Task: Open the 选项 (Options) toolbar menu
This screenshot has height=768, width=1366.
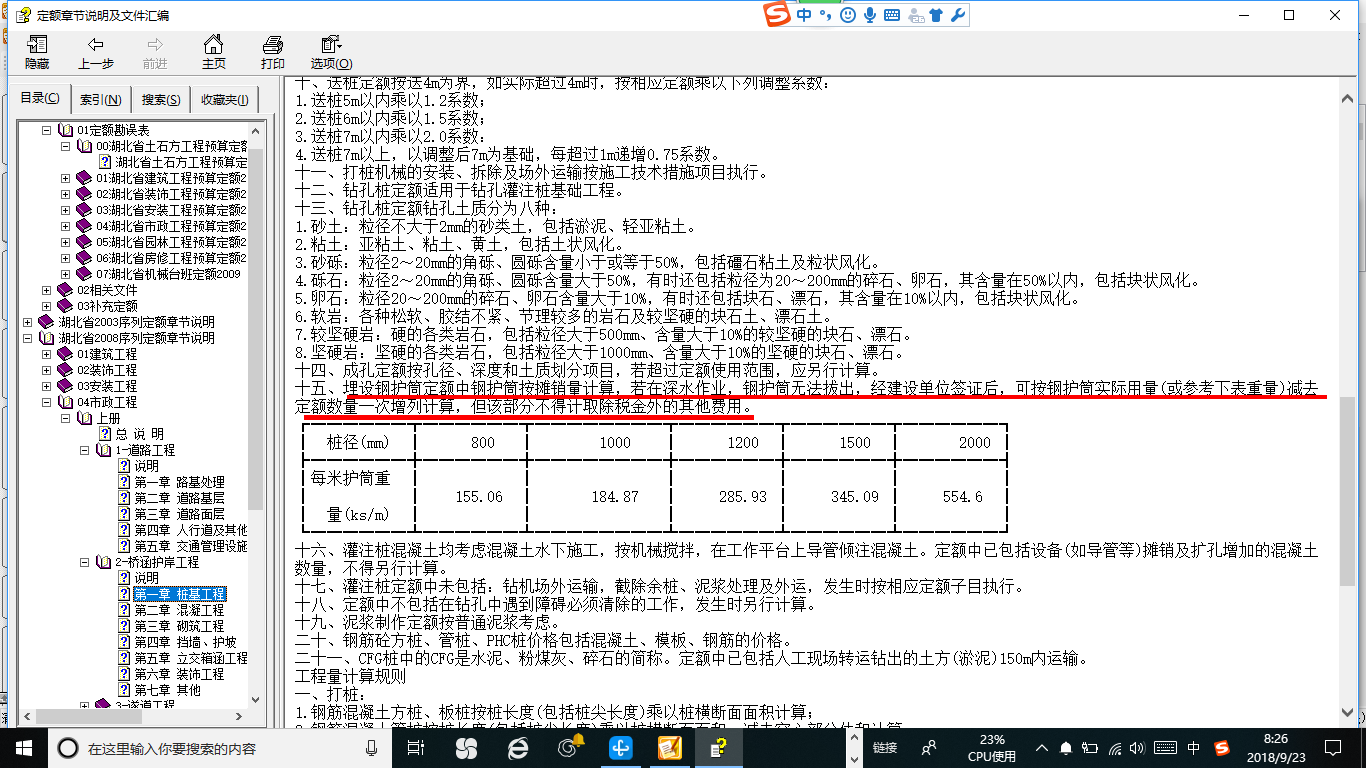Action: (x=330, y=52)
